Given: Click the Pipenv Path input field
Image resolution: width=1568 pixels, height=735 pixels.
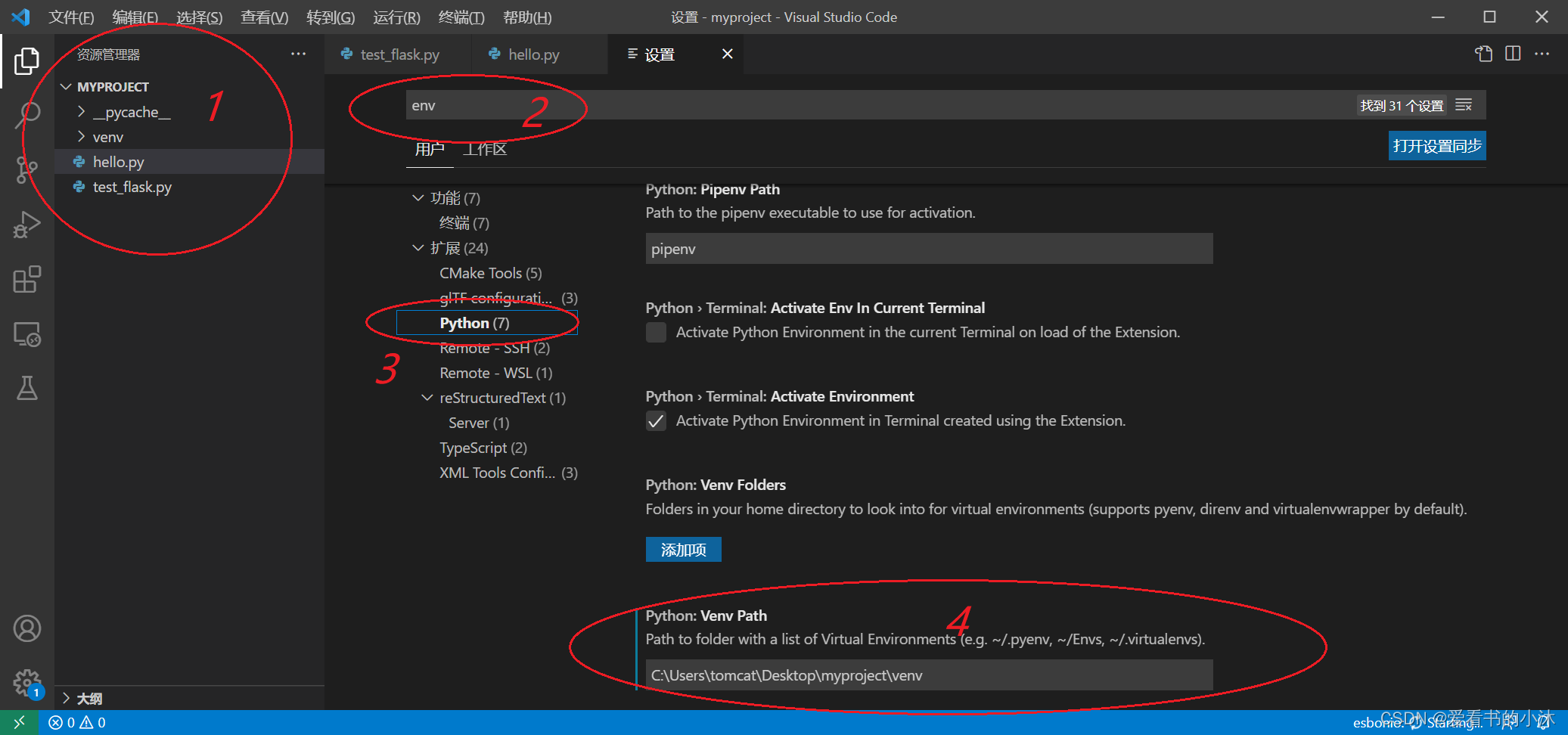Looking at the screenshot, I should coord(929,249).
